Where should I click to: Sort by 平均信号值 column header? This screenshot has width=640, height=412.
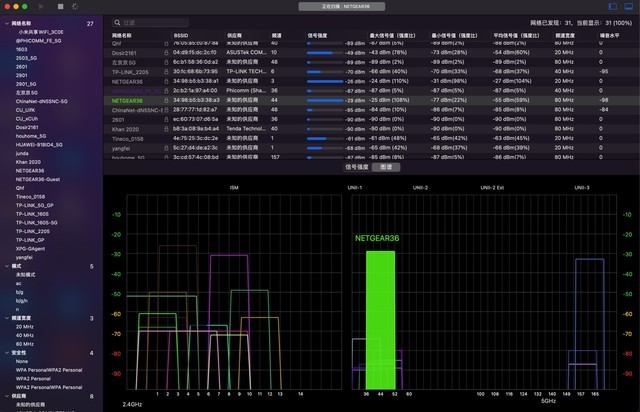point(516,36)
